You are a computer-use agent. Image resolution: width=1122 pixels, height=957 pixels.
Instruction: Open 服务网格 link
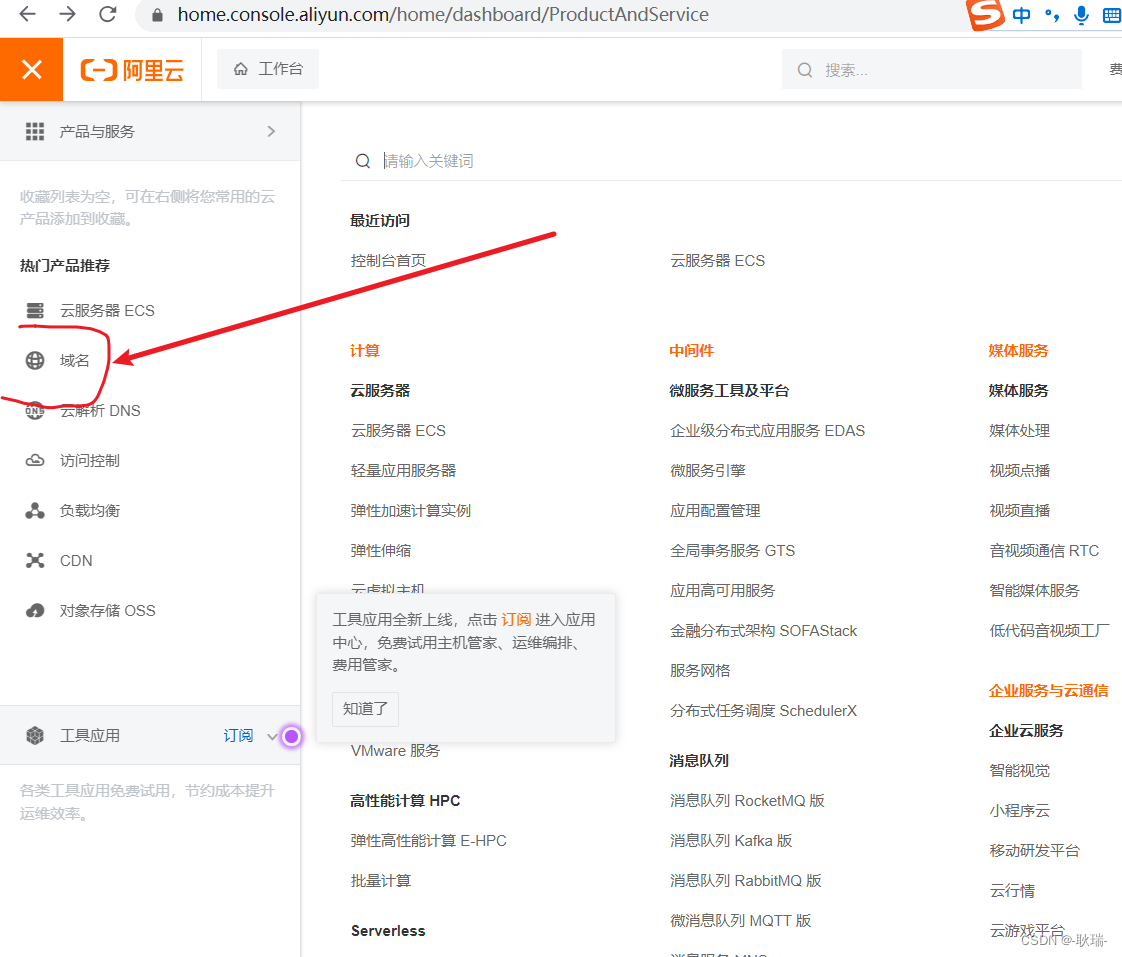(x=700, y=671)
